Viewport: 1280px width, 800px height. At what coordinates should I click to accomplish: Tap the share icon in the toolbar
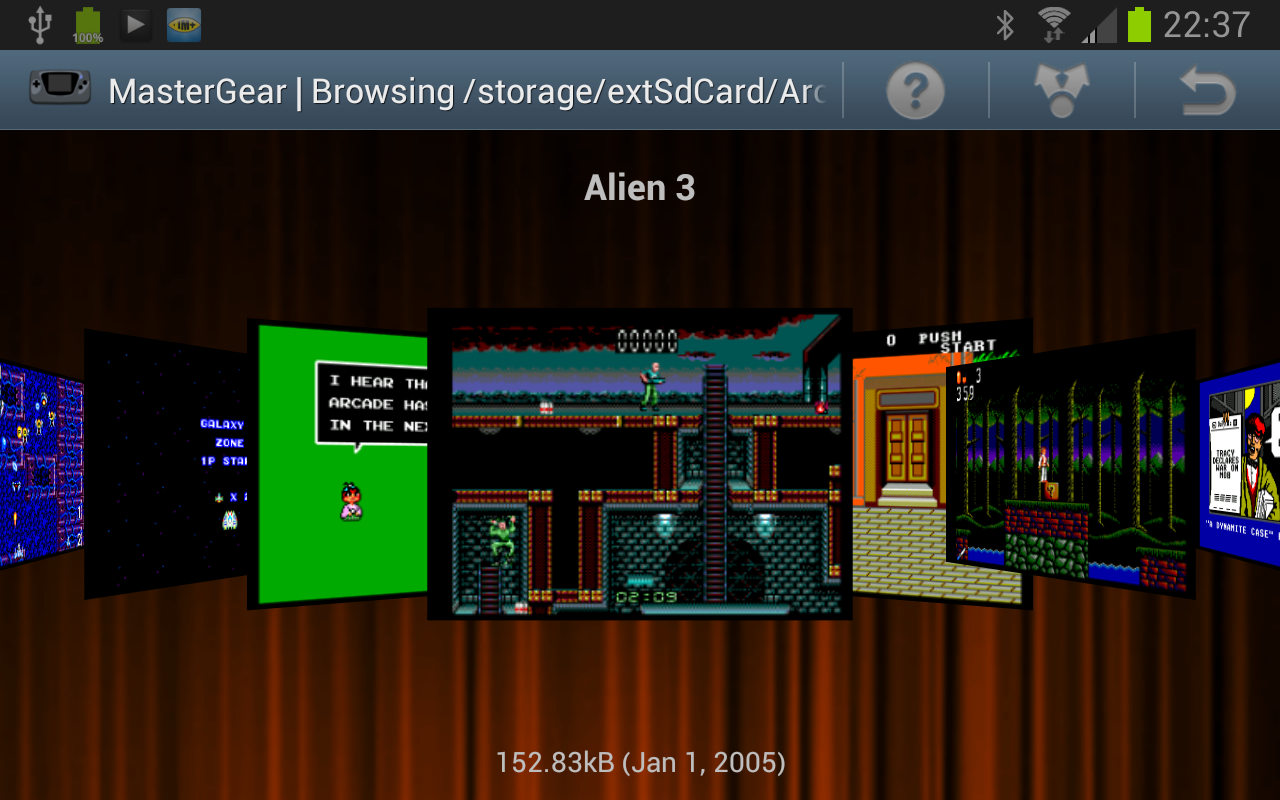click(x=1062, y=91)
